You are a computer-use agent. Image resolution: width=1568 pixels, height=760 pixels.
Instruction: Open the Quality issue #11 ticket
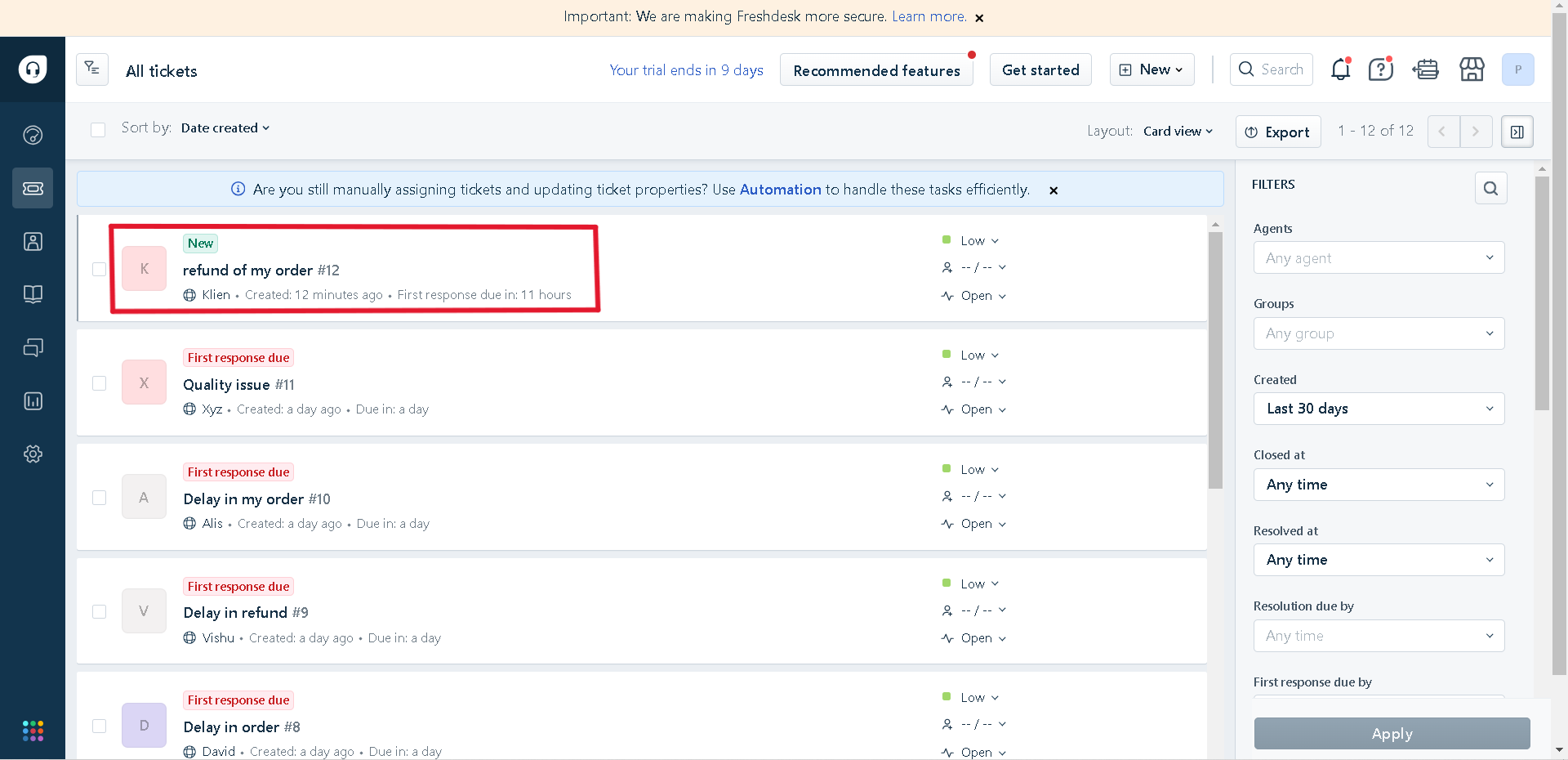point(238,384)
